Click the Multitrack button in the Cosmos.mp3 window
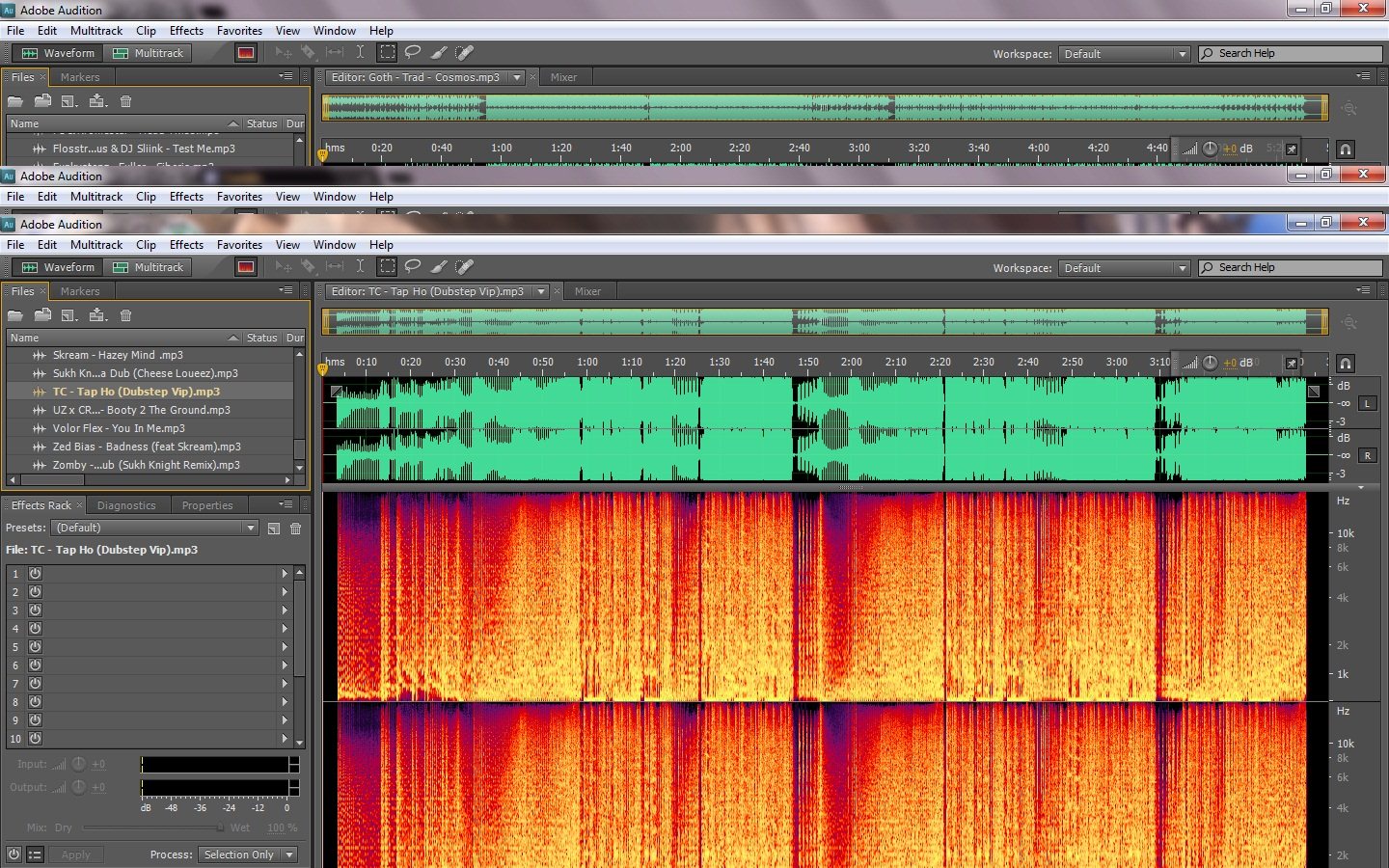 pyautogui.click(x=148, y=53)
